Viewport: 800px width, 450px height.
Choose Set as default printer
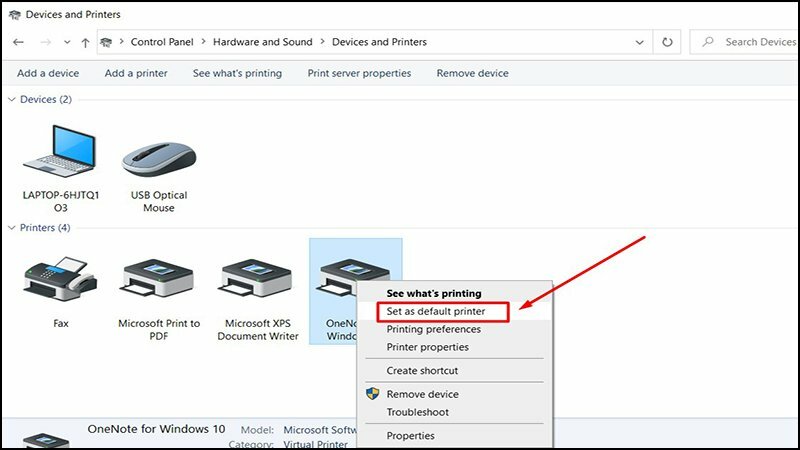435,312
